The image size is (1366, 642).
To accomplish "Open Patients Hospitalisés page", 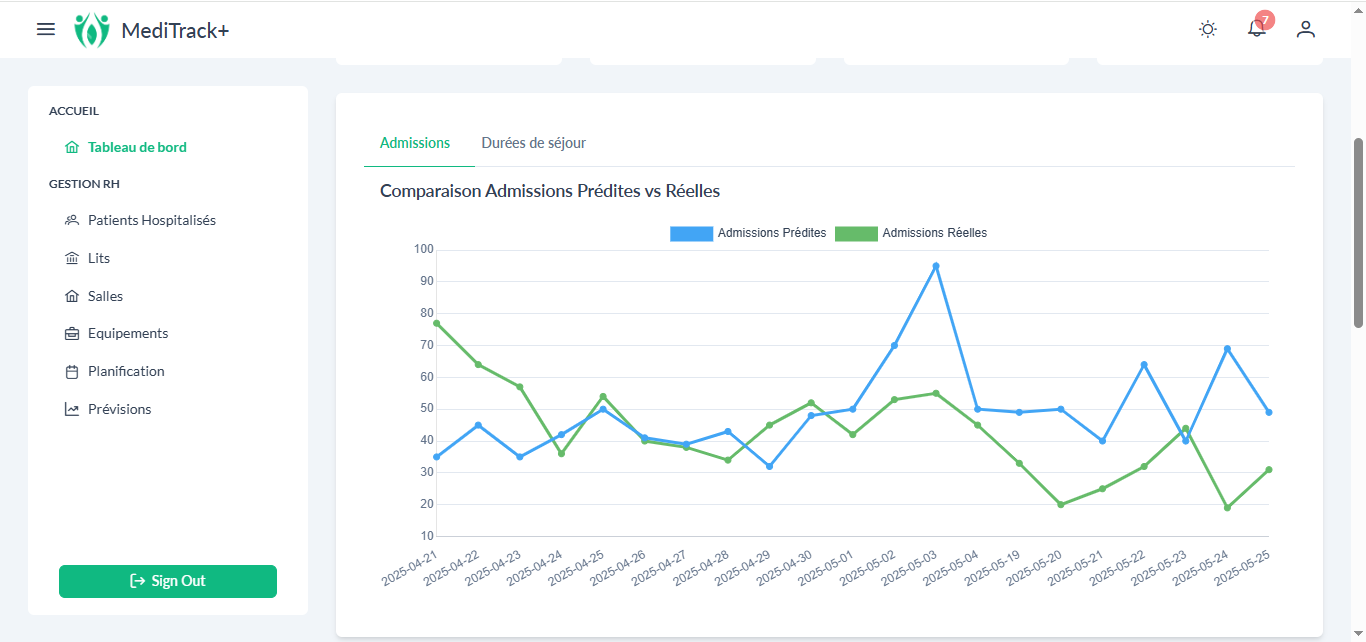I will click(x=152, y=220).
